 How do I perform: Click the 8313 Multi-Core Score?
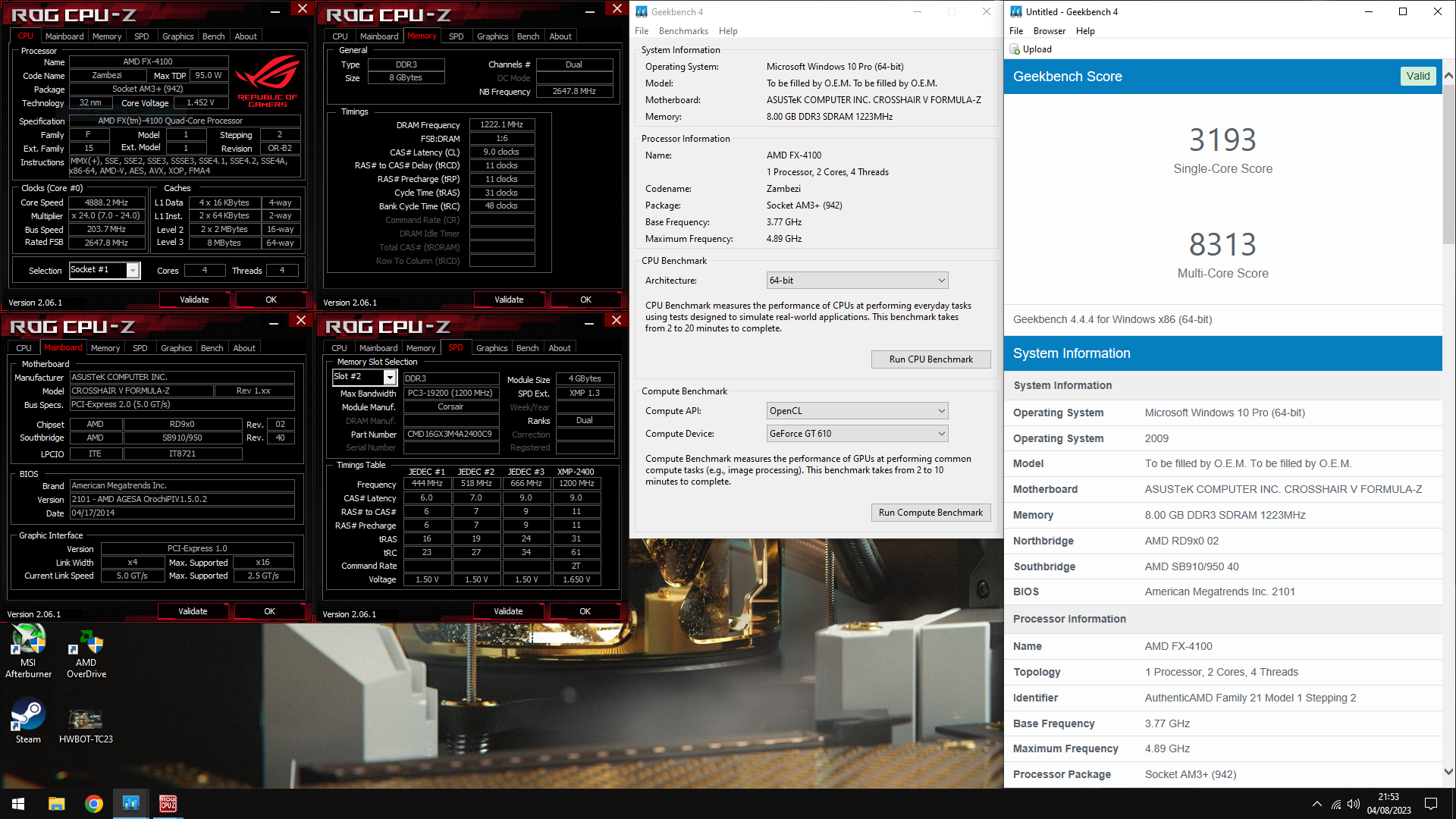[1222, 244]
